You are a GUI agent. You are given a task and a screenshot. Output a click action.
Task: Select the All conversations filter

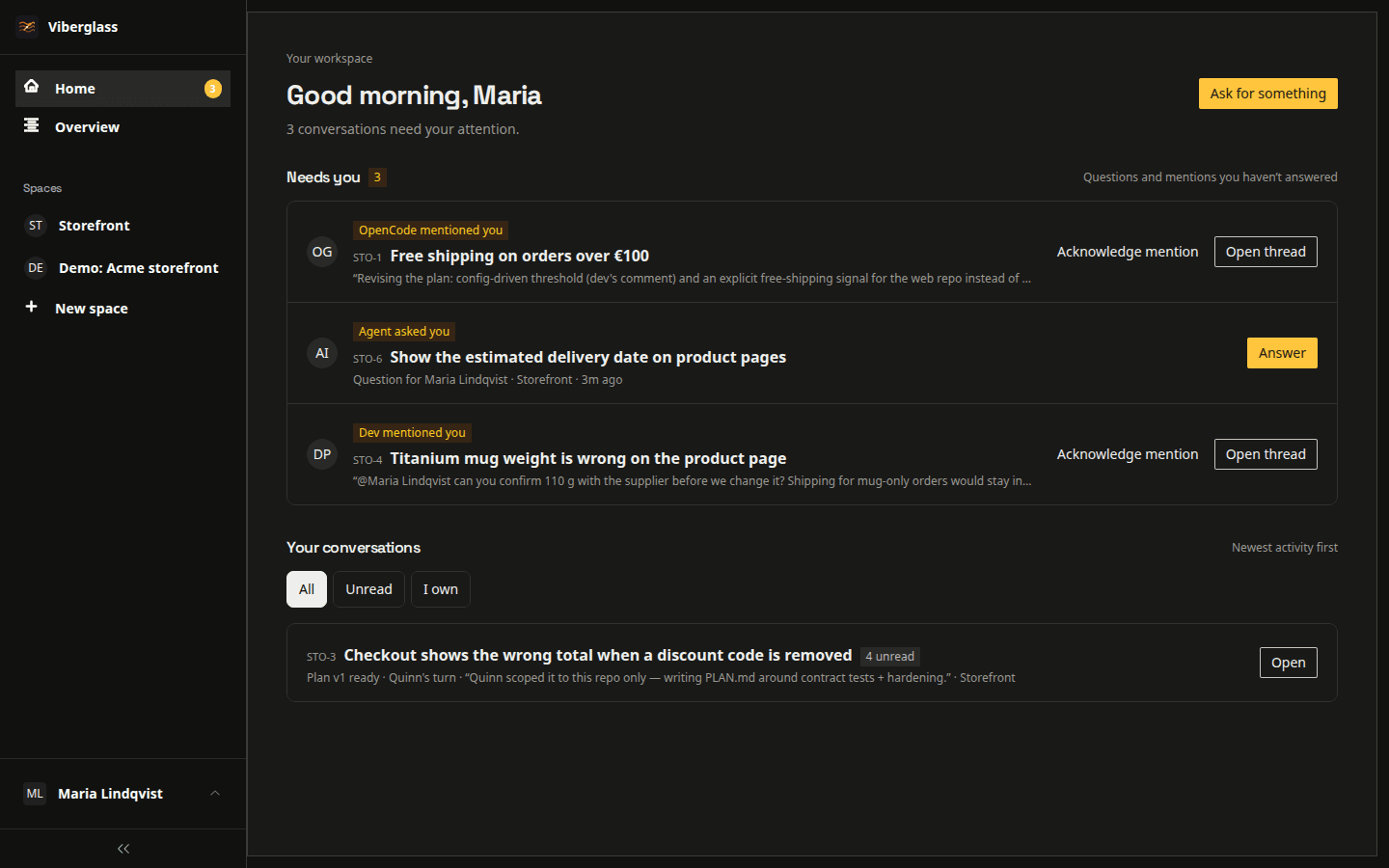coord(307,589)
